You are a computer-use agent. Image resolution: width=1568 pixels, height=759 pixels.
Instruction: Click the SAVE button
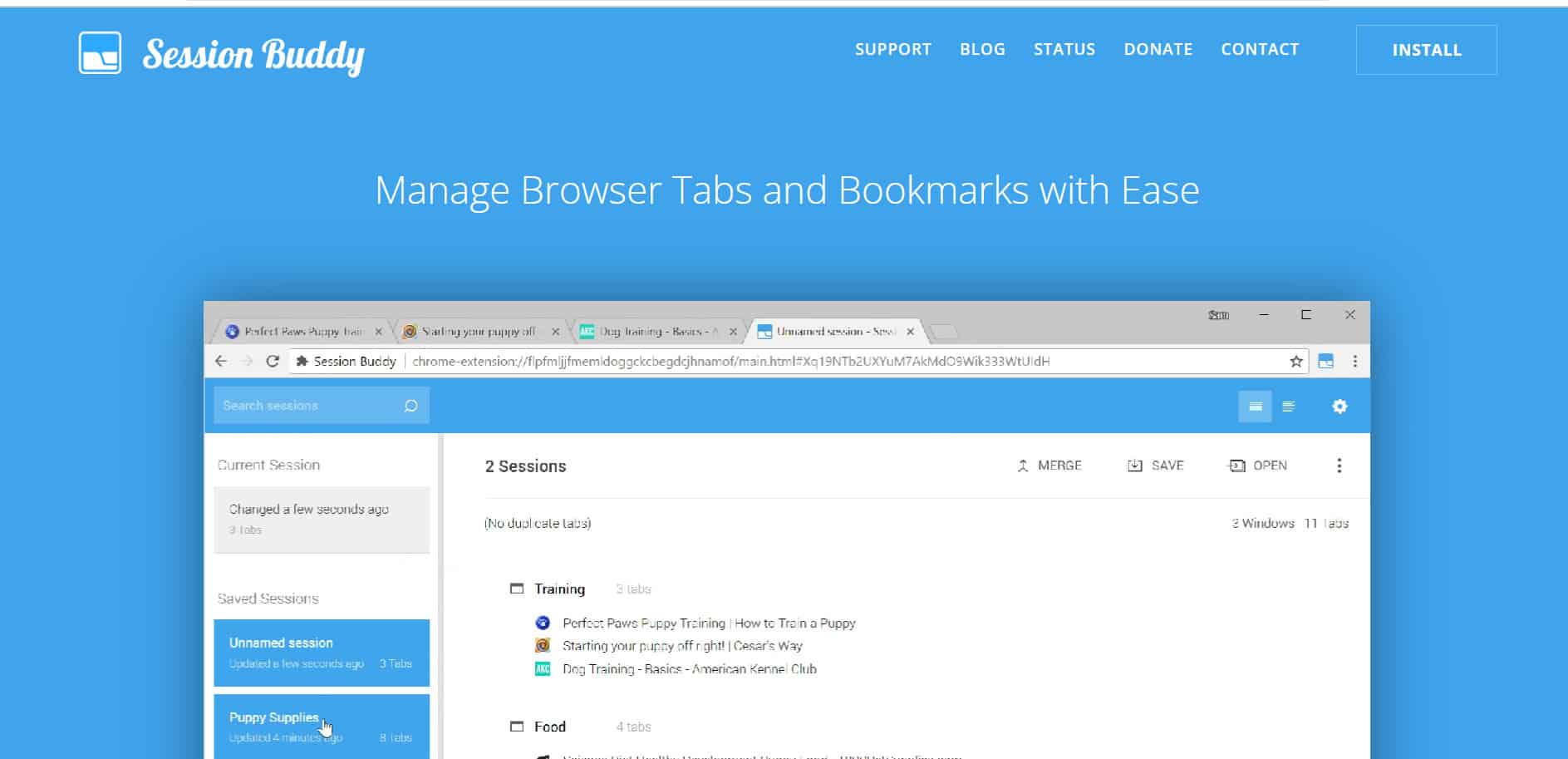coord(1155,466)
